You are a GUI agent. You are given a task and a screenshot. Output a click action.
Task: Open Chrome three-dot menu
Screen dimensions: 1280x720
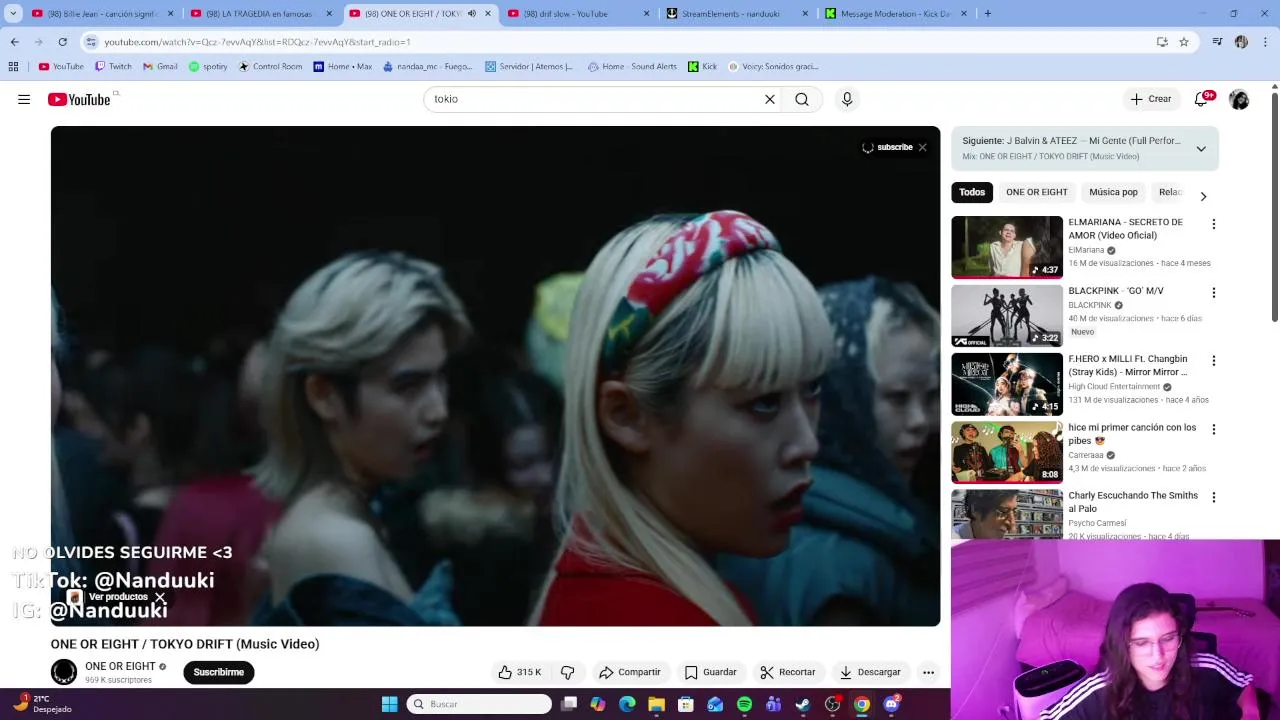[1265, 42]
